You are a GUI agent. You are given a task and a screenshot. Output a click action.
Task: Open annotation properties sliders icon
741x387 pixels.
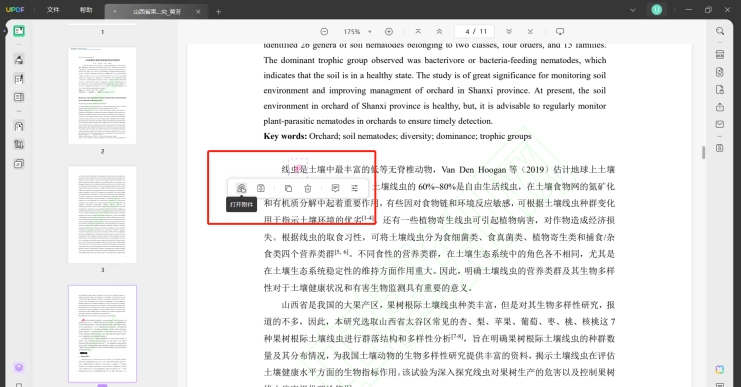[x=354, y=188]
